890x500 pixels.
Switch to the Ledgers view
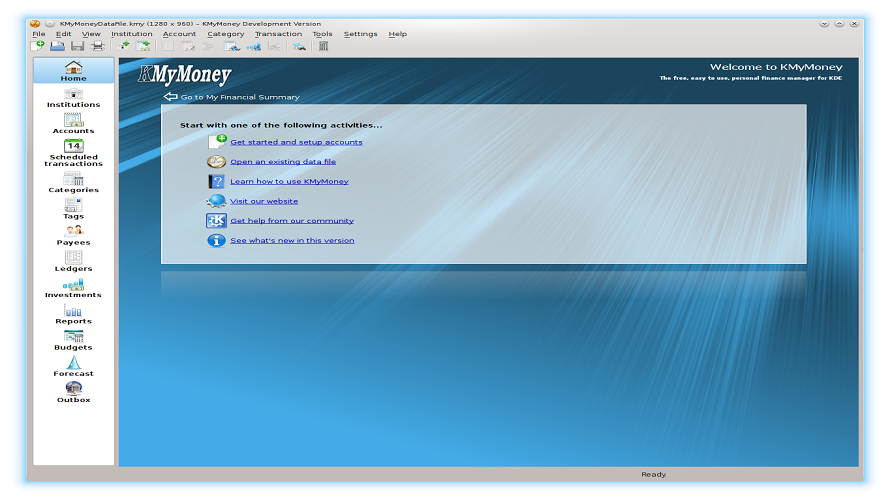coord(73,262)
